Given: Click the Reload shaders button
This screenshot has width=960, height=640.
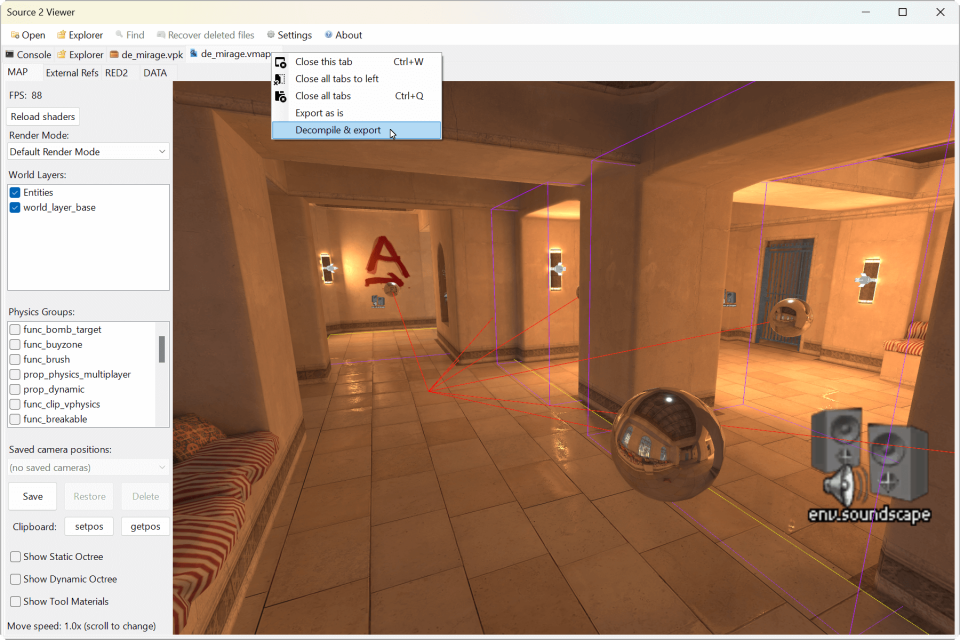Looking at the screenshot, I should (x=42, y=116).
